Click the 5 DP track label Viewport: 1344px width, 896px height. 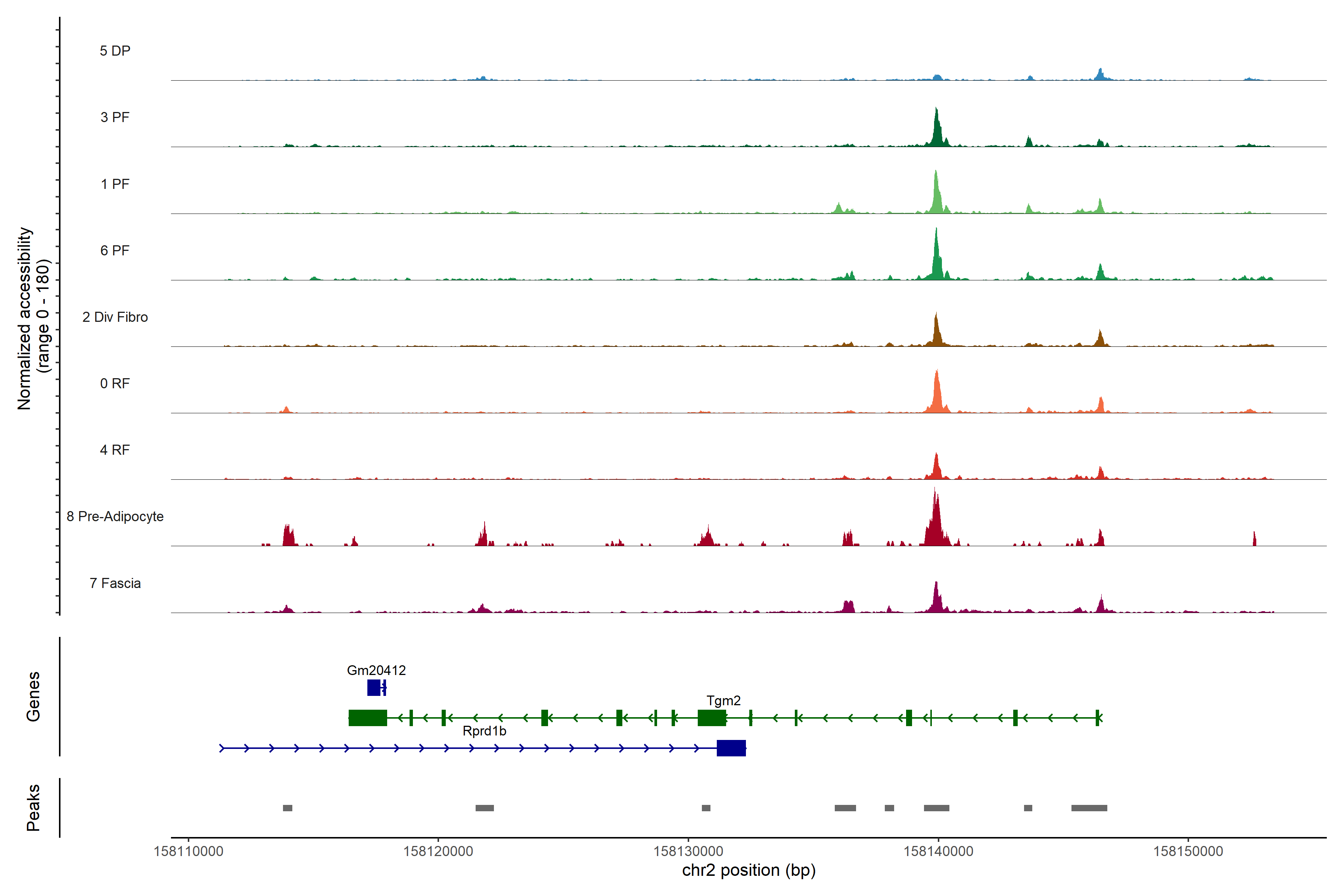coord(115,51)
